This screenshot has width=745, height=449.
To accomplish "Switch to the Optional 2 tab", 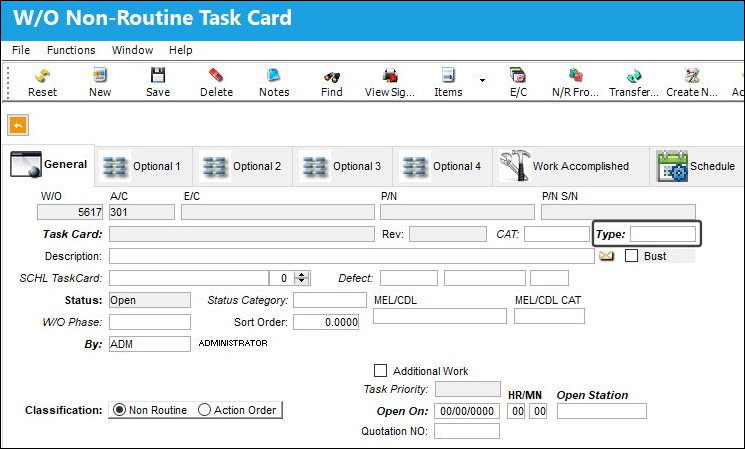I will coord(243,166).
